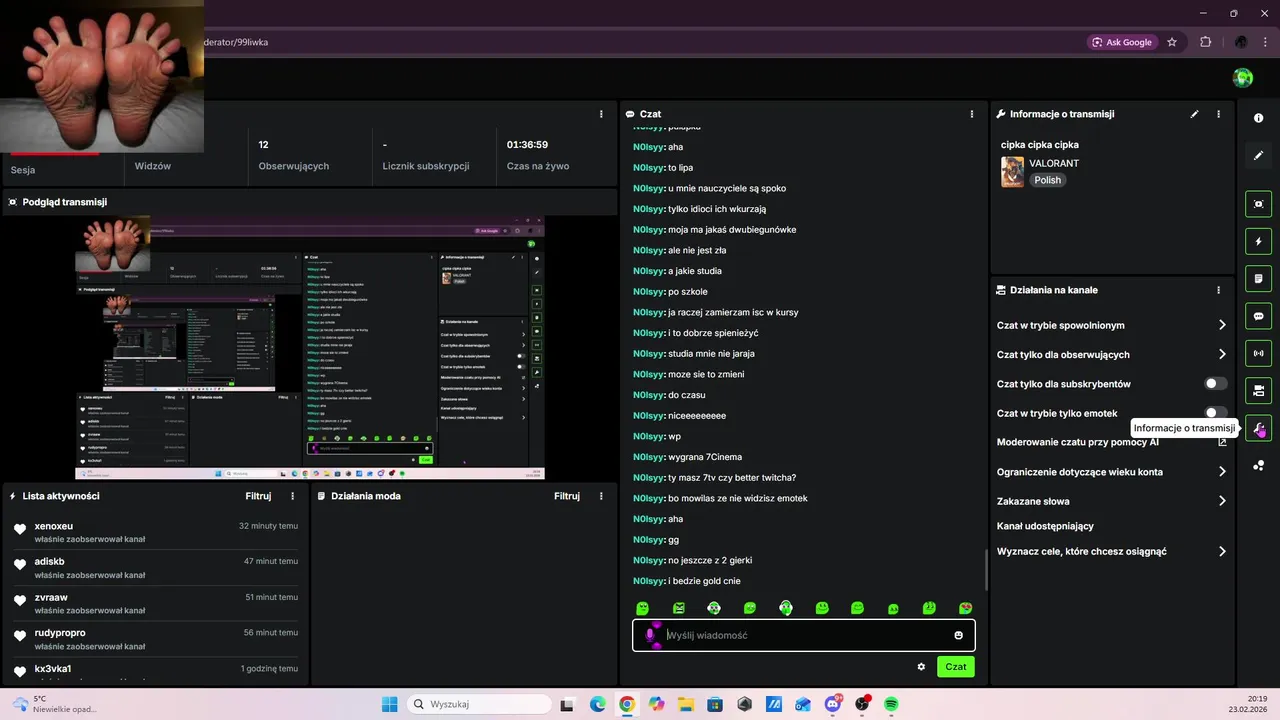
Task: Click xenoxeu entry in activity list
Action: 156,532
